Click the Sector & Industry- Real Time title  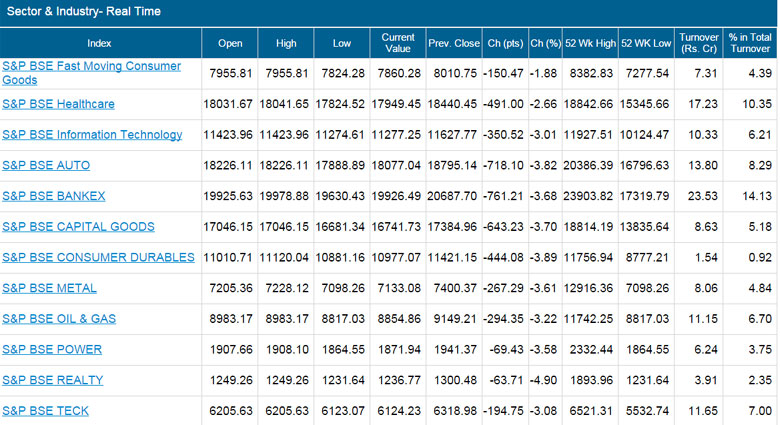[84, 11]
